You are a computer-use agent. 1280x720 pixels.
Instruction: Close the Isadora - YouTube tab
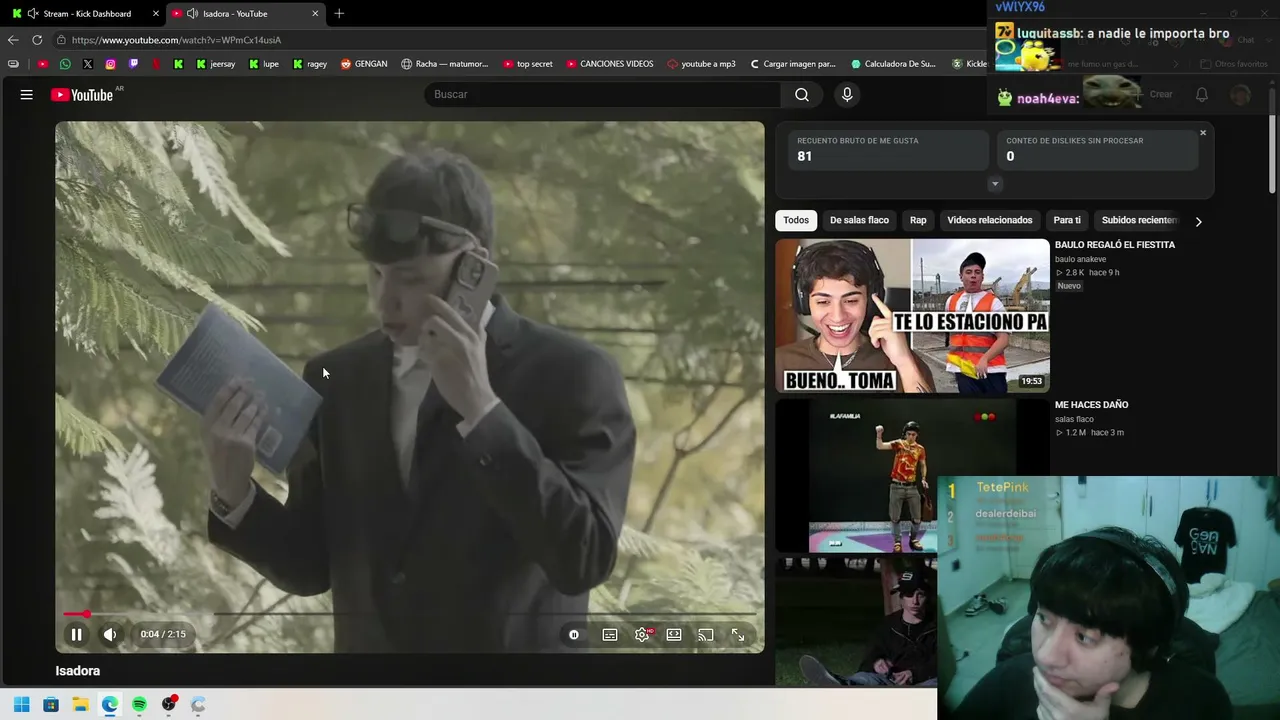click(x=315, y=14)
